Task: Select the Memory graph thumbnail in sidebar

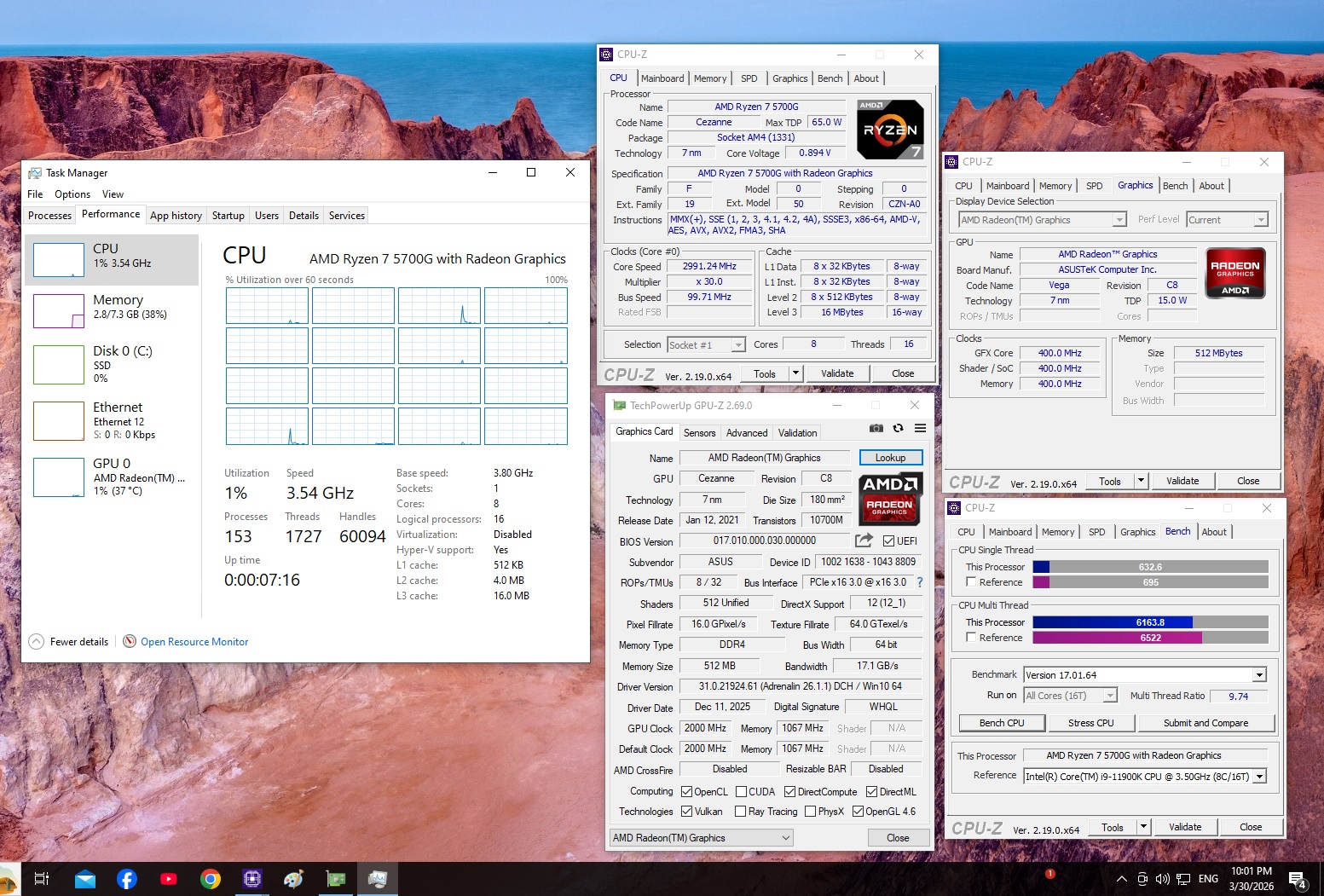Action: coord(59,311)
